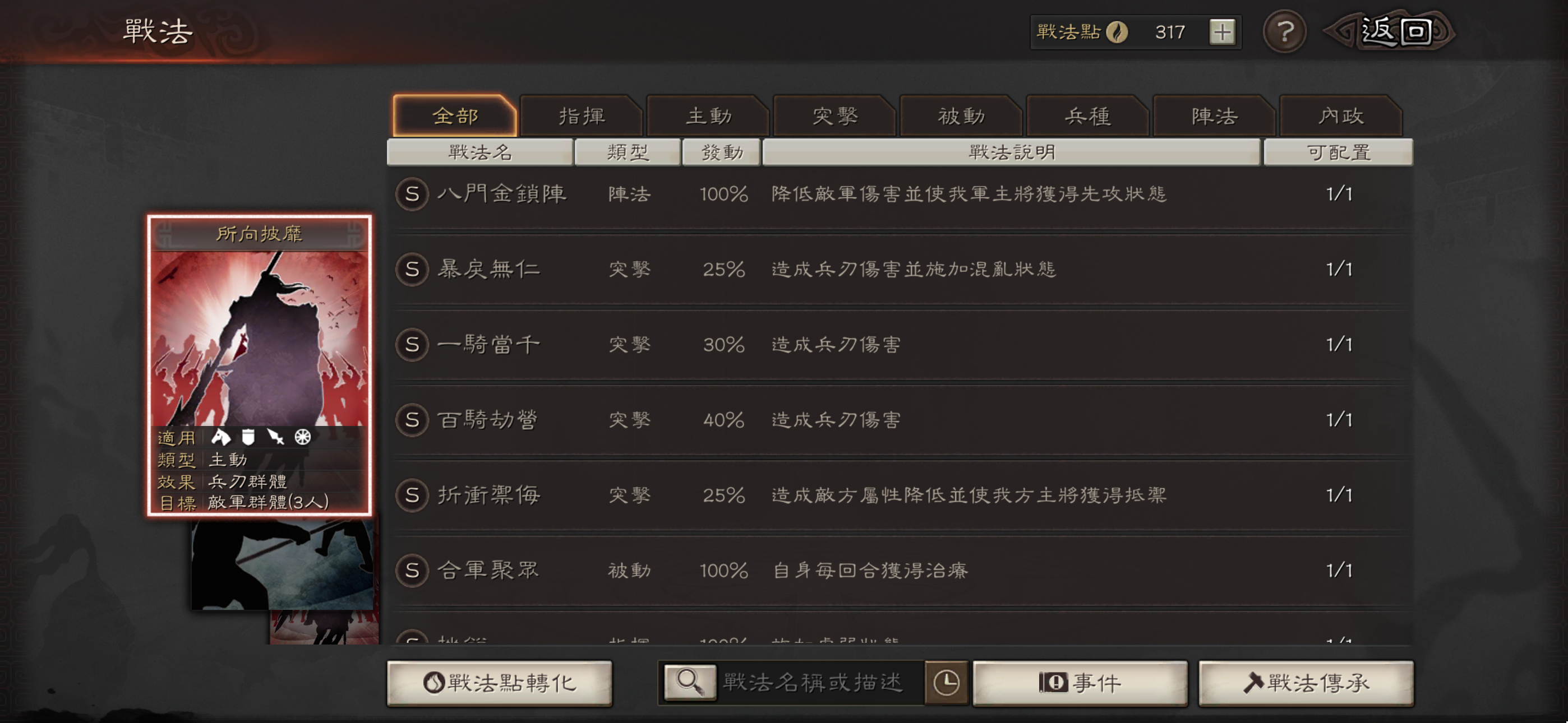Click the shield troop icon on 所向披靡 card
Image resolution: width=1568 pixels, height=723 pixels.
click(x=248, y=437)
